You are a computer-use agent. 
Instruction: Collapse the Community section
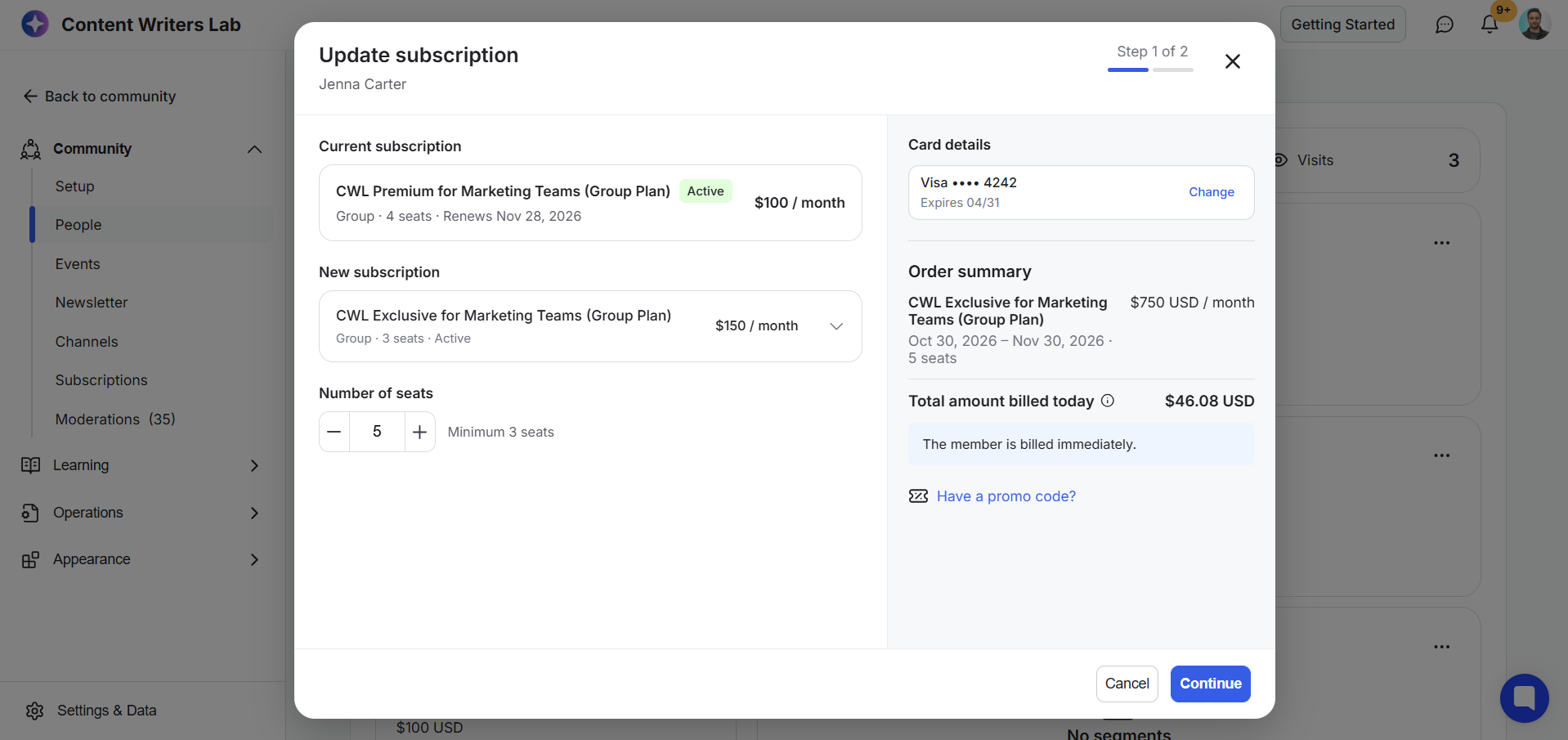click(x=254, y=149)
